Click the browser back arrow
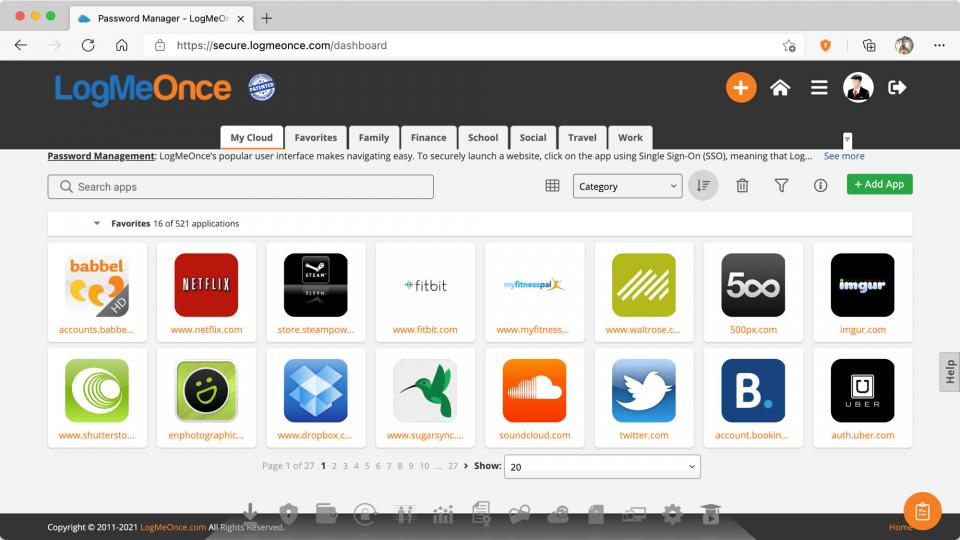Viewport: 960px width, 540px height. (21, 45)
